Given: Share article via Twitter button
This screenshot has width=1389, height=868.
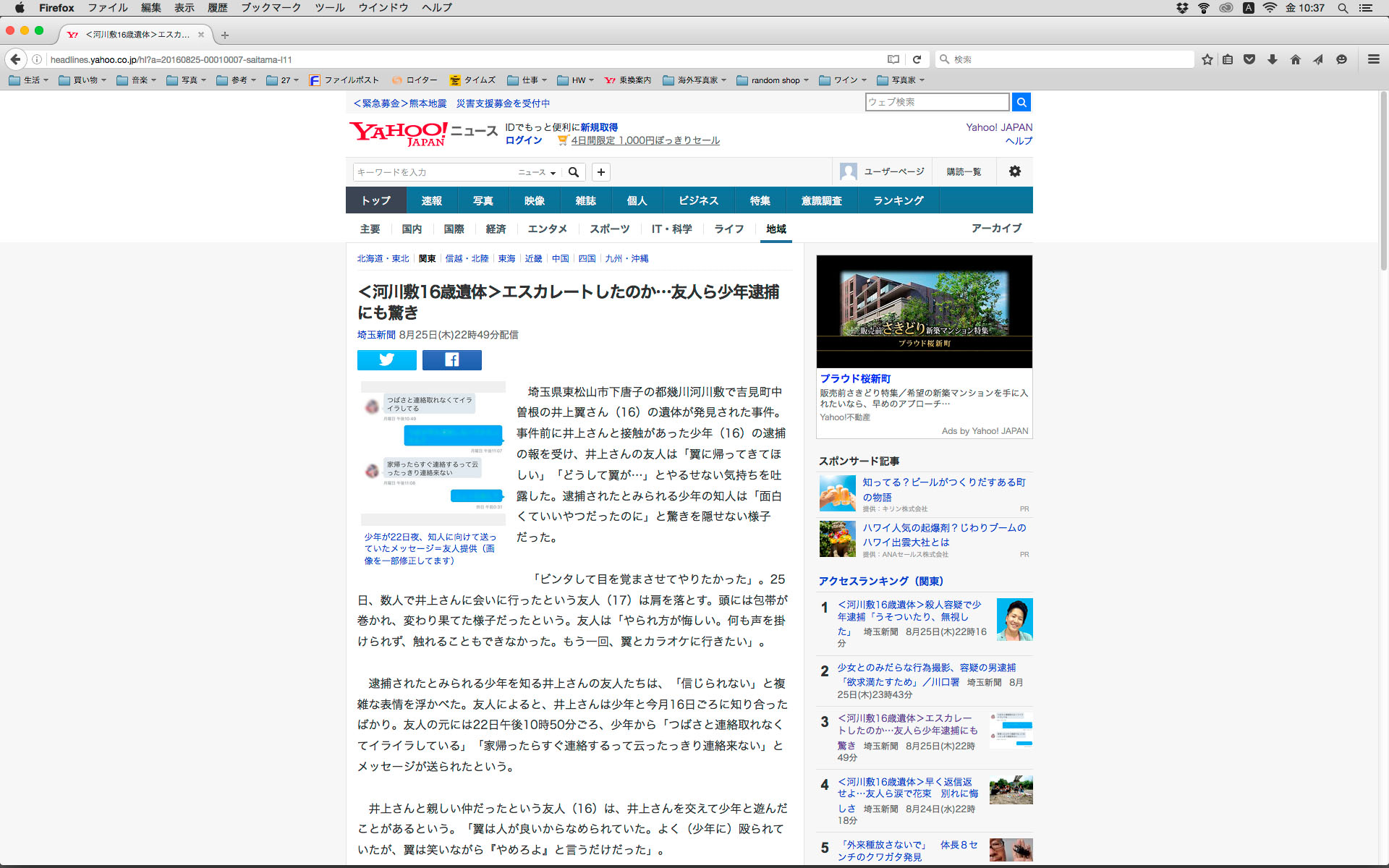Looking at the screenshot, I should [x=386, y=359].
